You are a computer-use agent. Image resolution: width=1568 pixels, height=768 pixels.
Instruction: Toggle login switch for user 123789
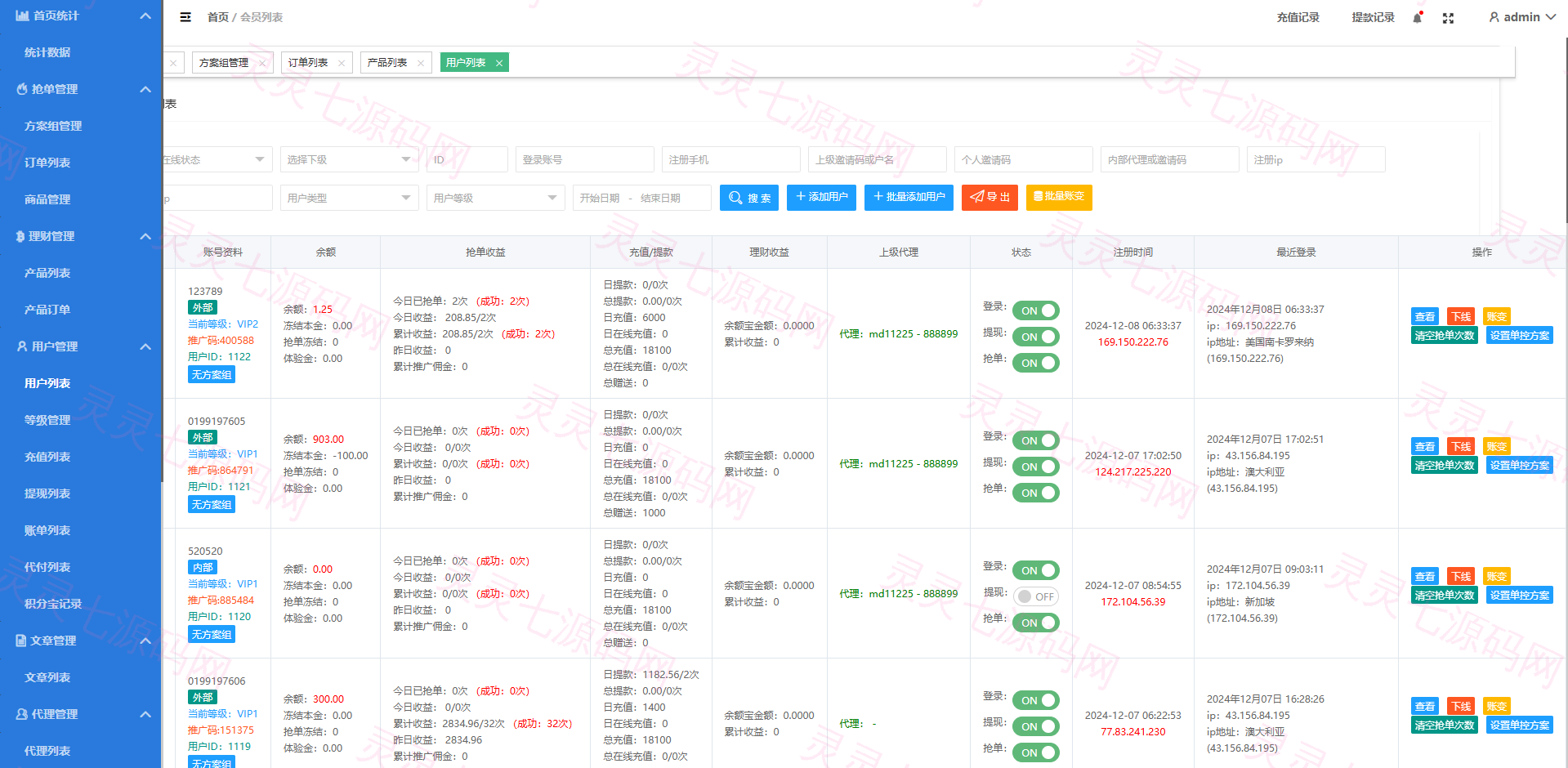tap(1035, 310)
